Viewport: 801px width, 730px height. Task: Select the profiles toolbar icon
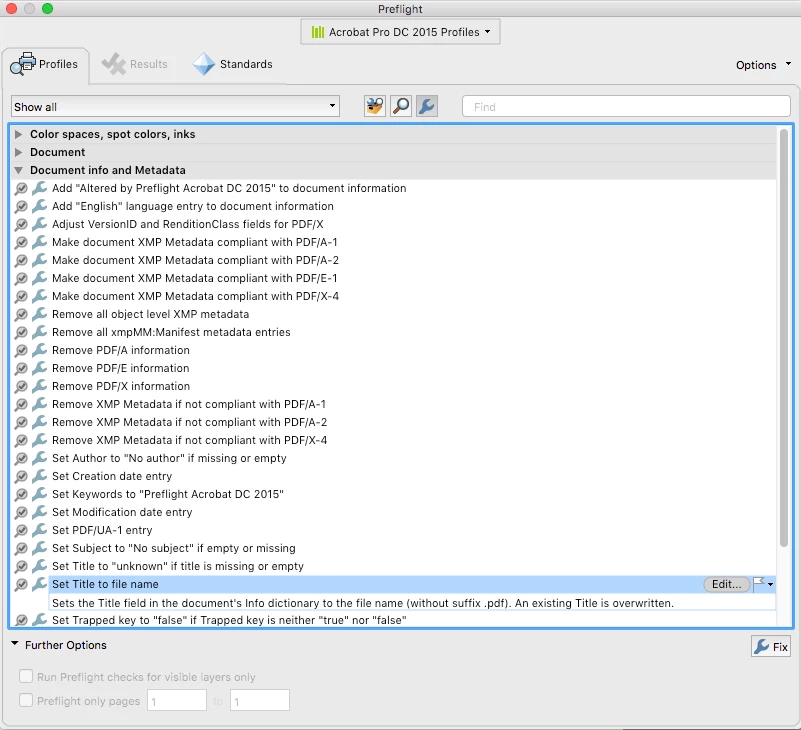click(x=374, y=106)
